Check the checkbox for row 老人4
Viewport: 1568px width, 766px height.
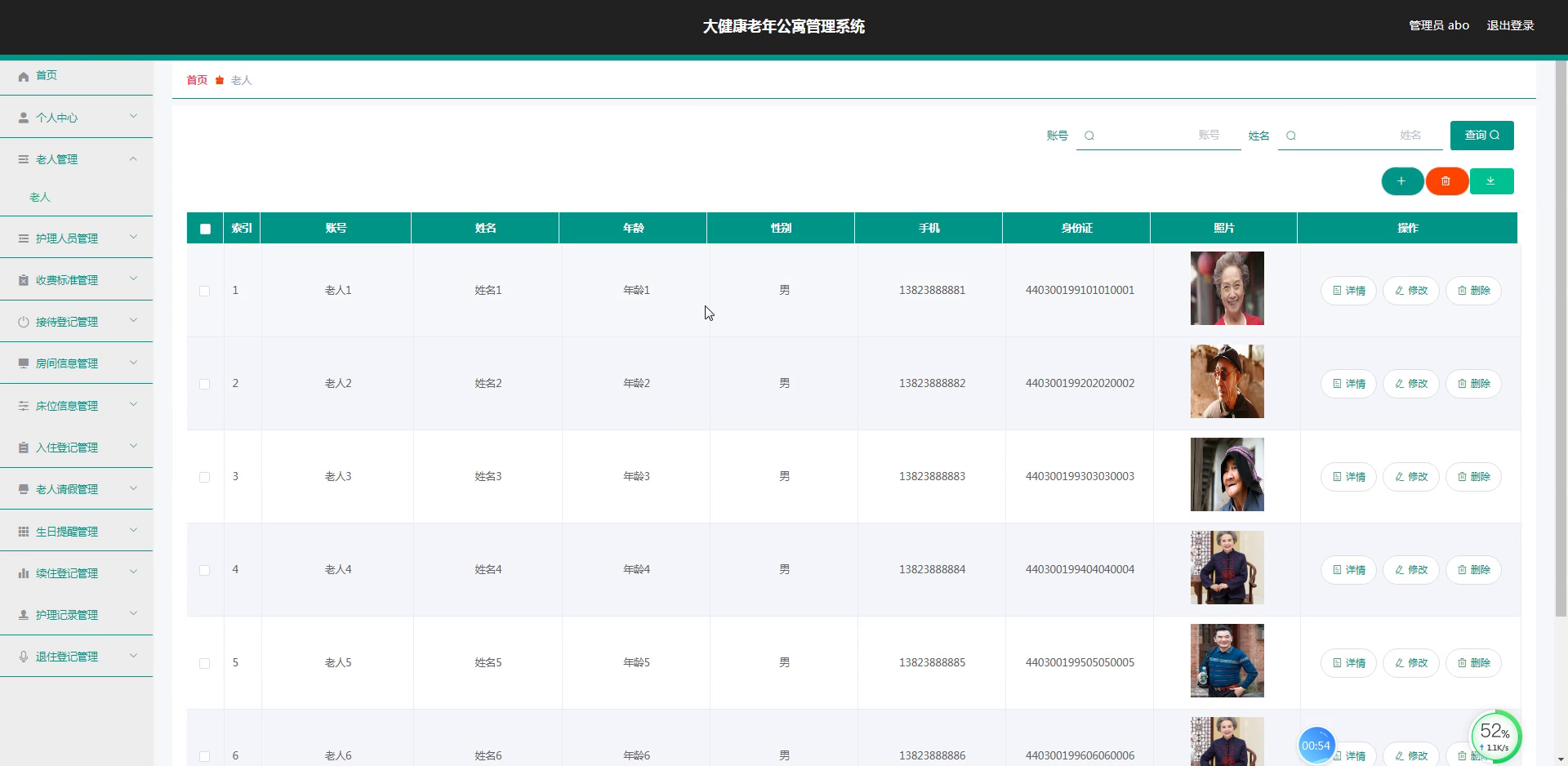205,570
